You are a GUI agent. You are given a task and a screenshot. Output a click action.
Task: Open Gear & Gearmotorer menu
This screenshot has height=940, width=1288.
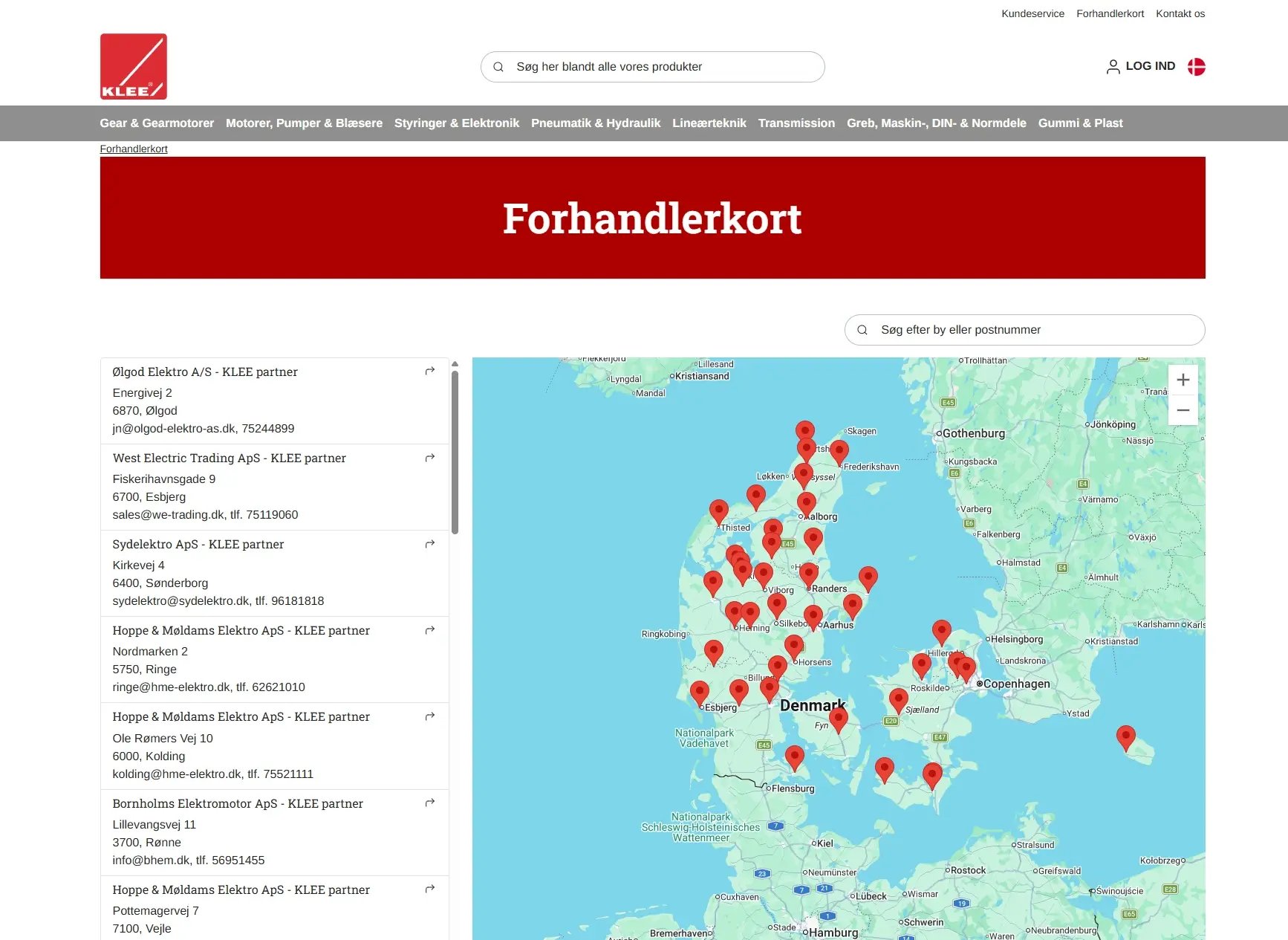point(157,123)
